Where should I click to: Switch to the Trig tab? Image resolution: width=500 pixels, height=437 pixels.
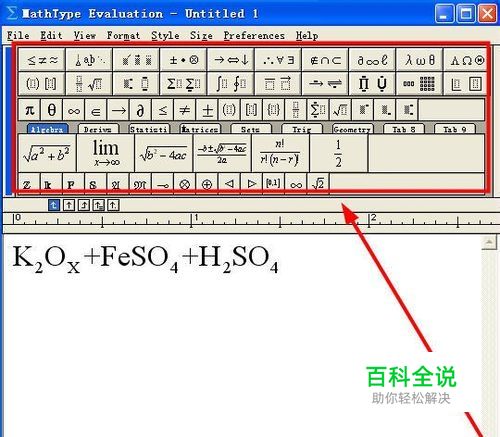[302, 129]
